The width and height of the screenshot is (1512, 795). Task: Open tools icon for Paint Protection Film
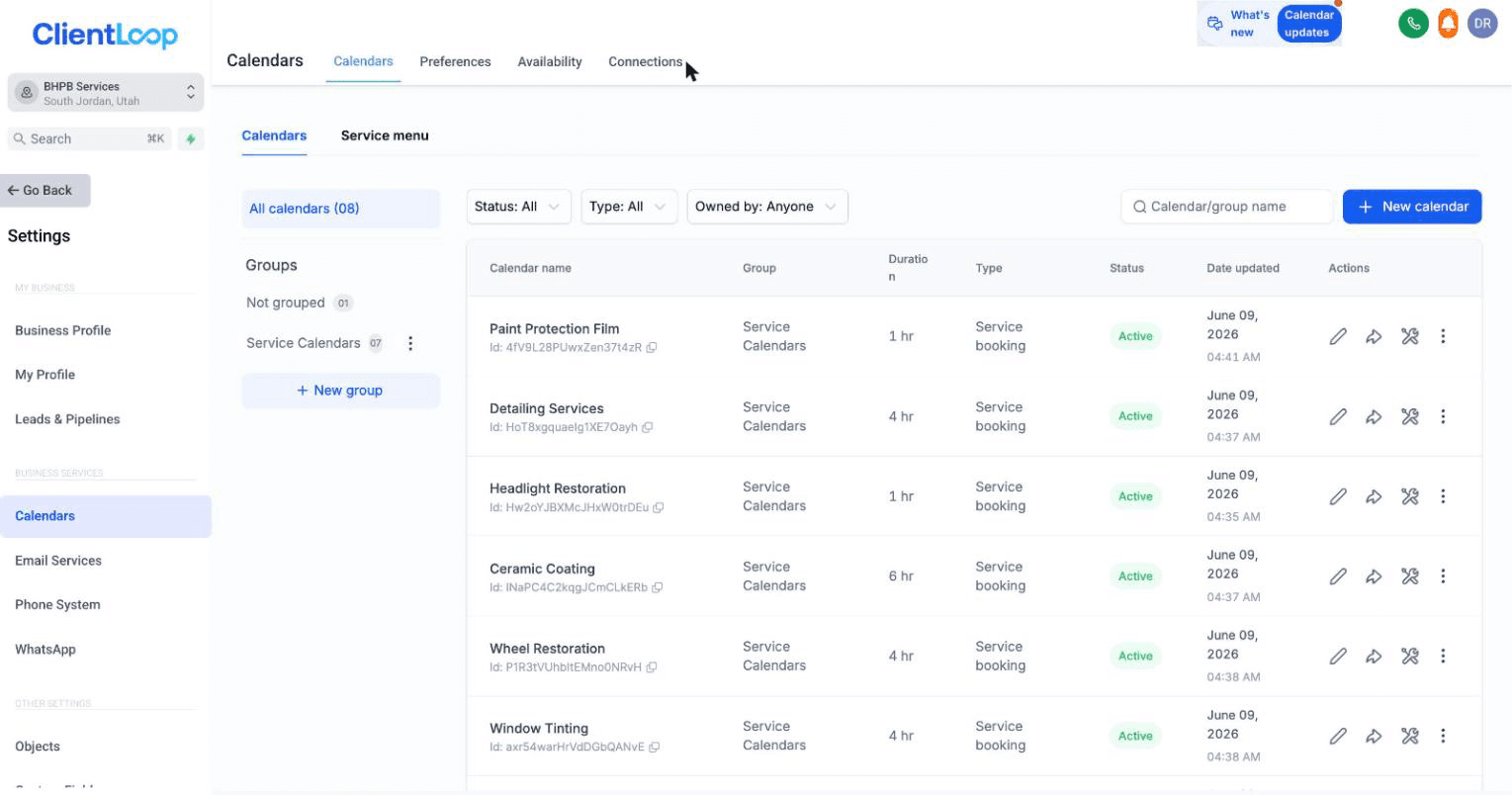1410,336
